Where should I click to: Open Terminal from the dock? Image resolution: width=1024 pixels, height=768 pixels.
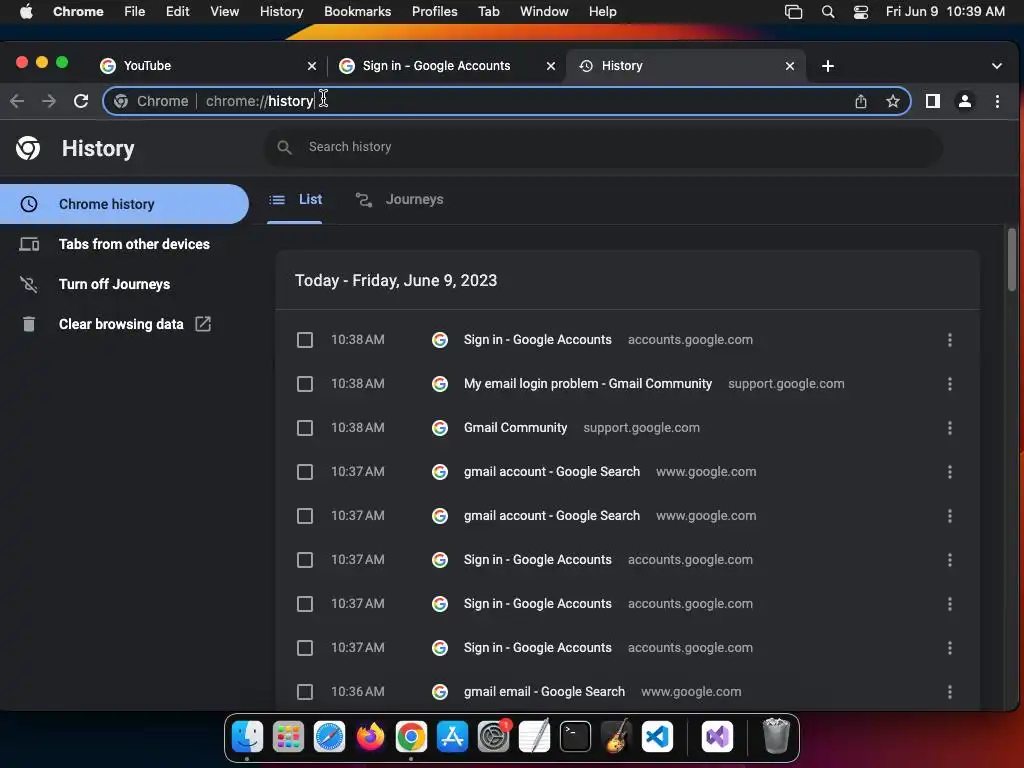pos(575,737)
